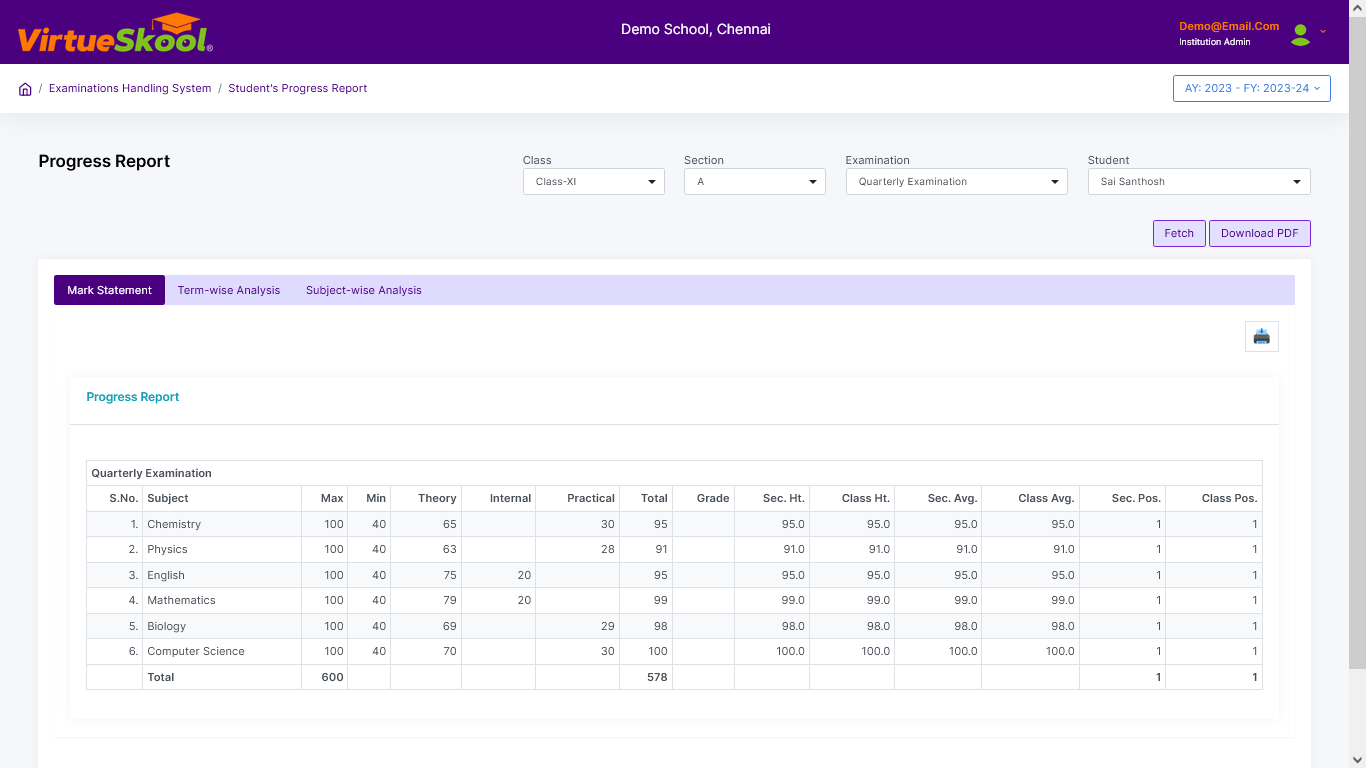Open the Examination dropdown
The width and height of the screenshot is (1366, 768).
click(957, 181)
